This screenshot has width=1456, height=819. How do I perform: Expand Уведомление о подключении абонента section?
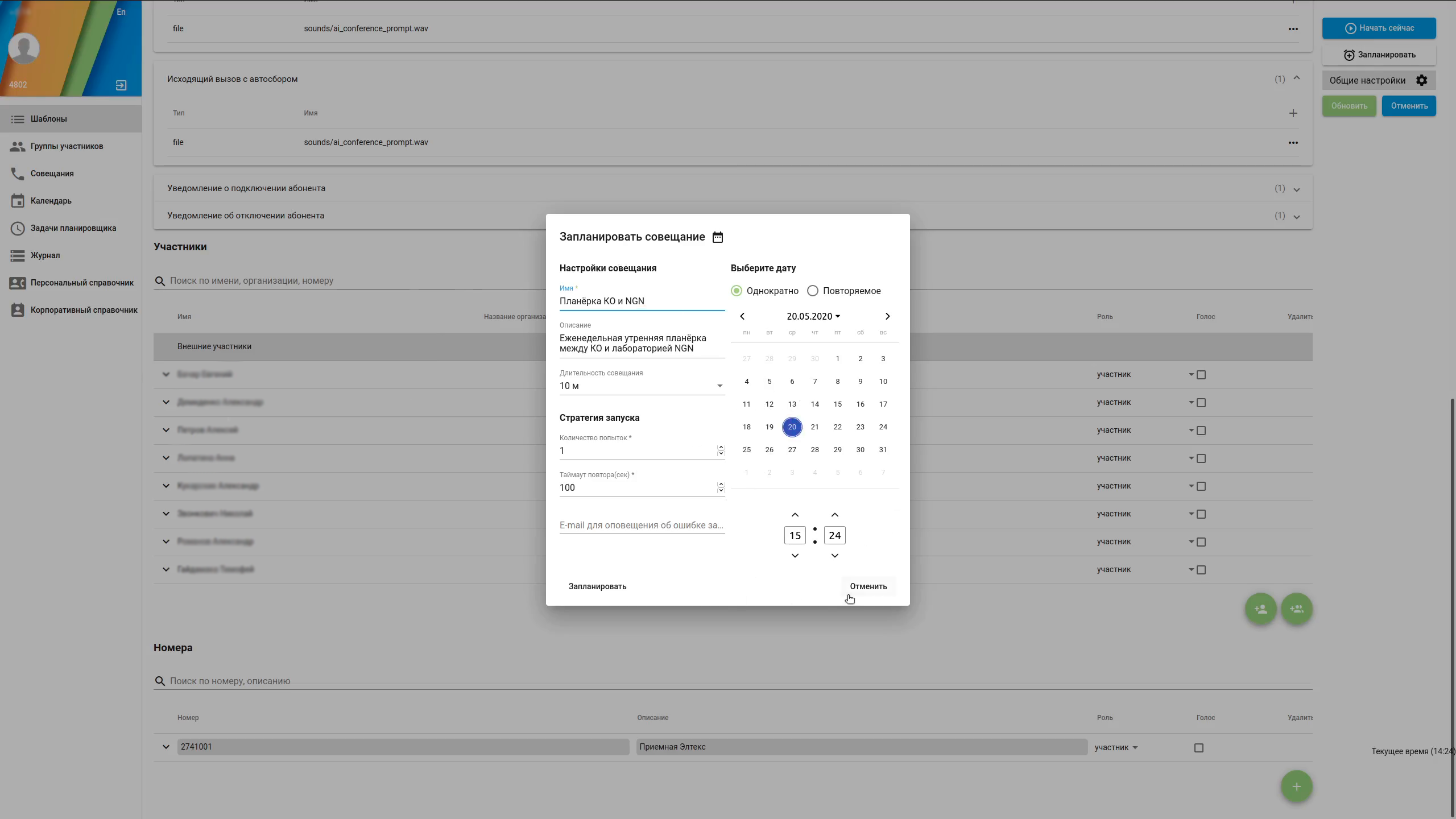click(1296, 189)
